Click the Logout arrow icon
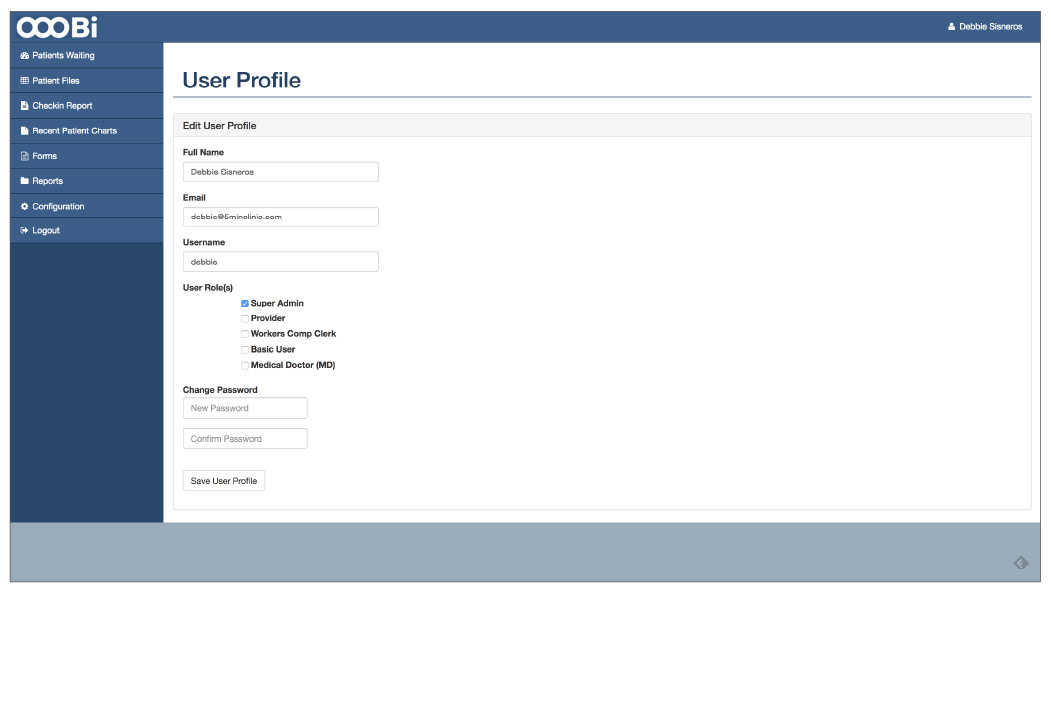The image size is (1051, 710). pos(25,231)
